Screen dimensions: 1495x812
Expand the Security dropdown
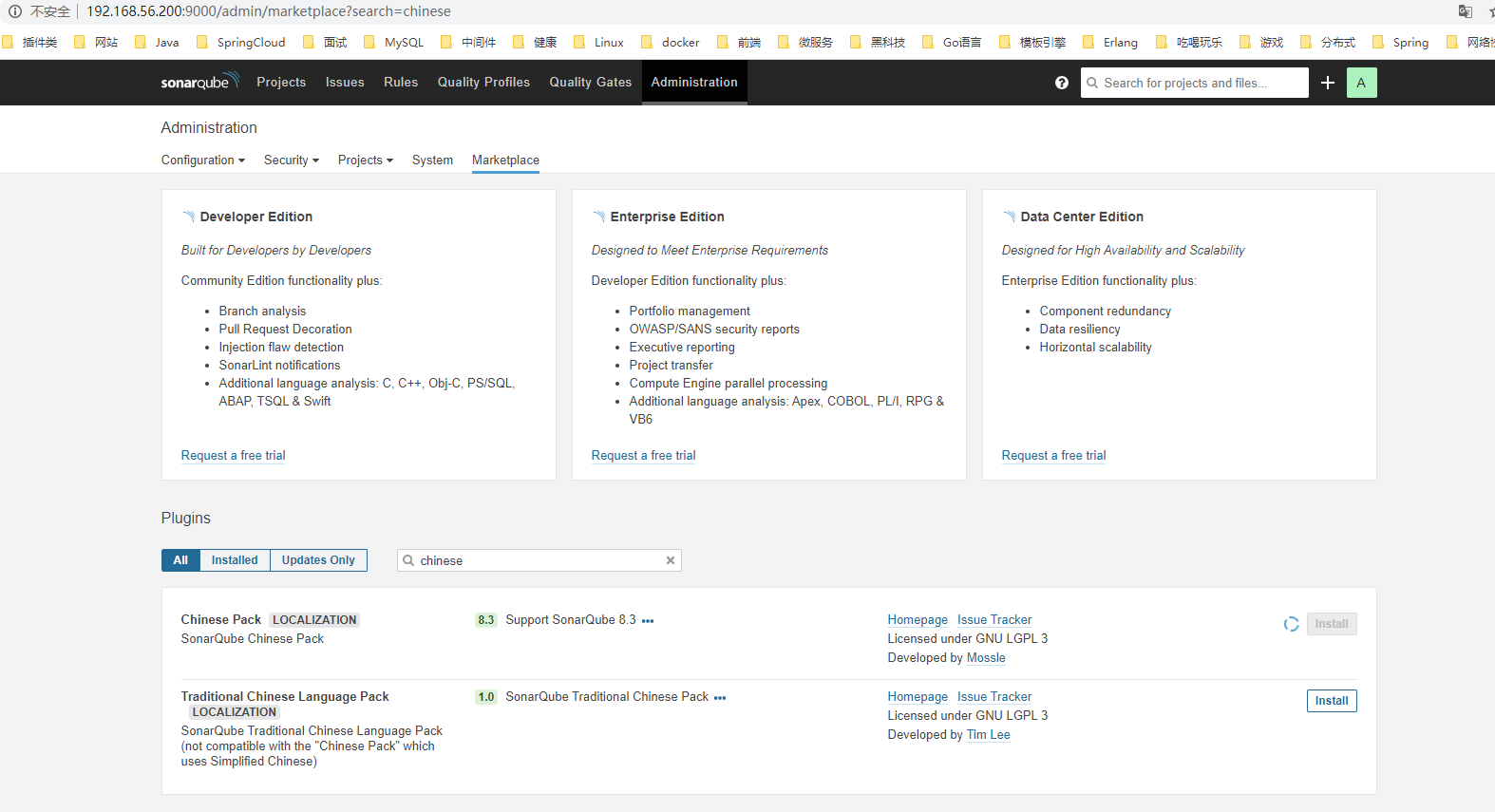click(292, 161)
